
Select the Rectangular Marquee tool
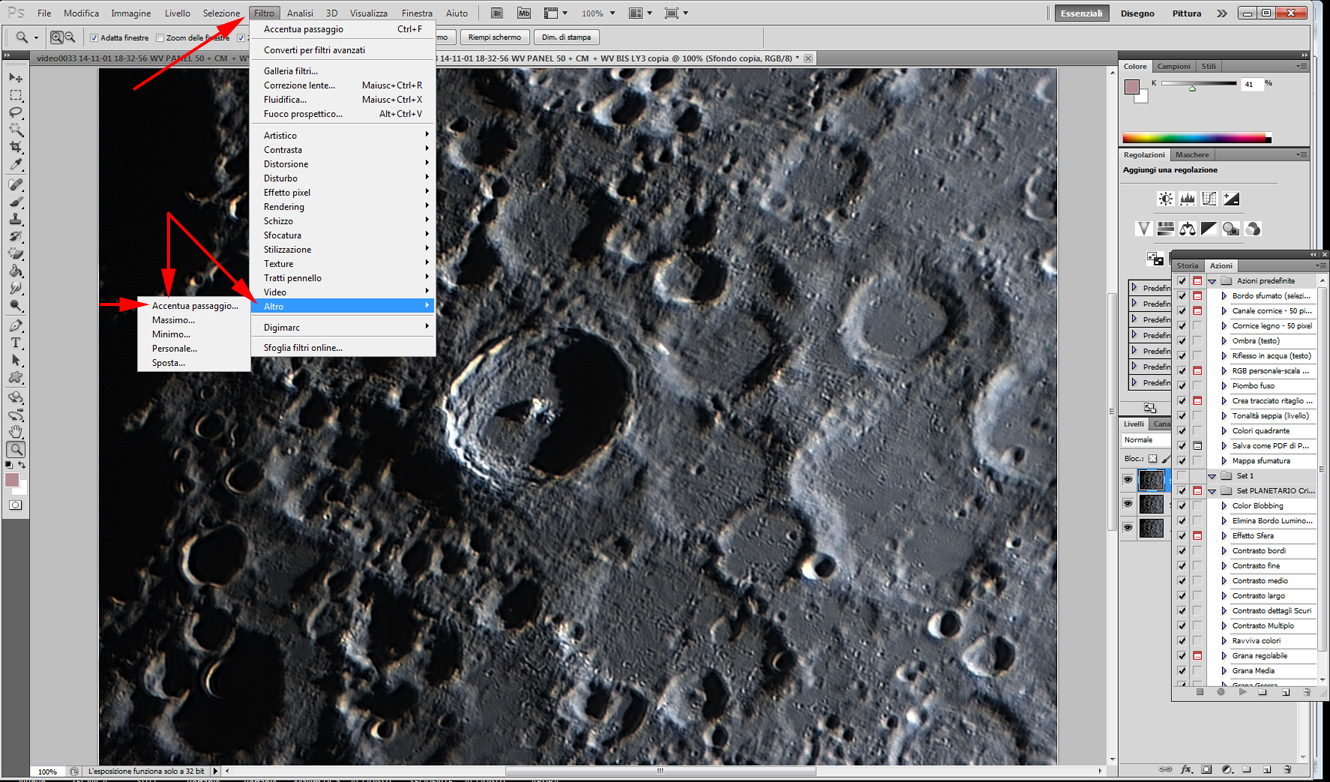(16, 95)
